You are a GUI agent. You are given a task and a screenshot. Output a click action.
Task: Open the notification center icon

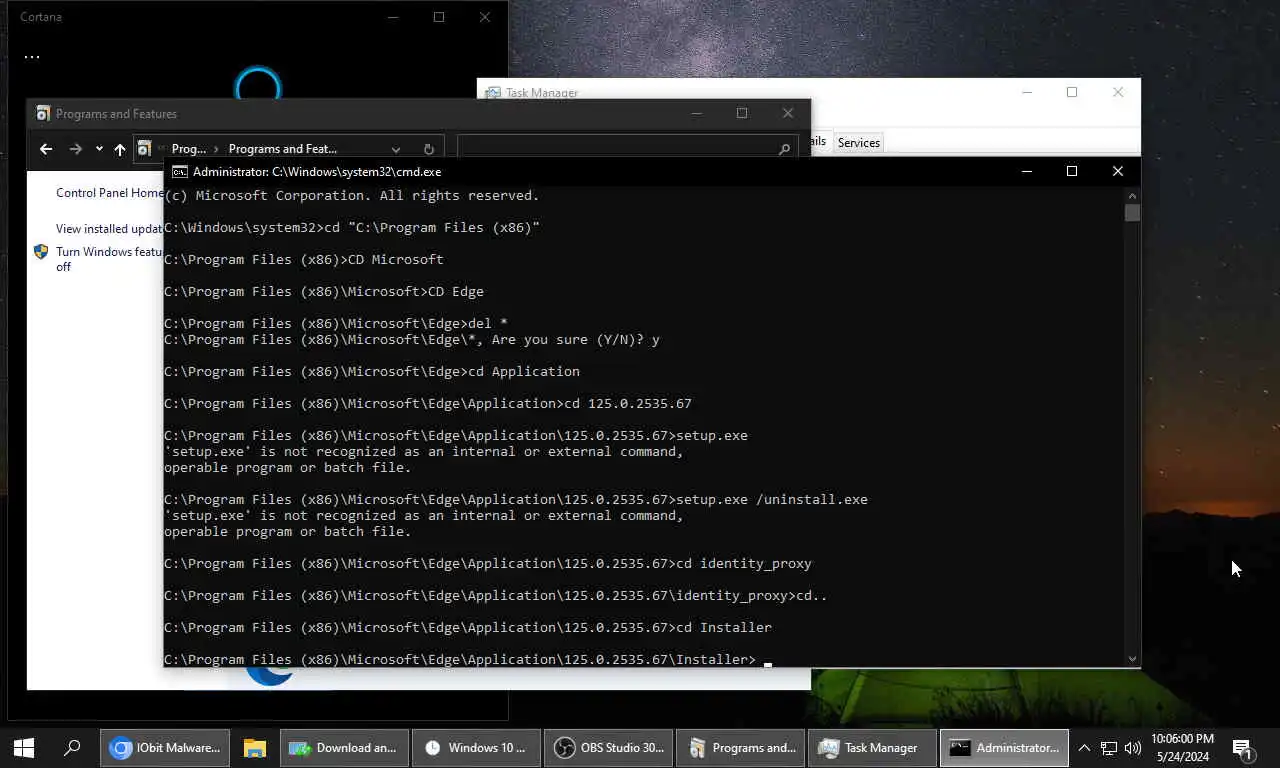pos(1243,747)
